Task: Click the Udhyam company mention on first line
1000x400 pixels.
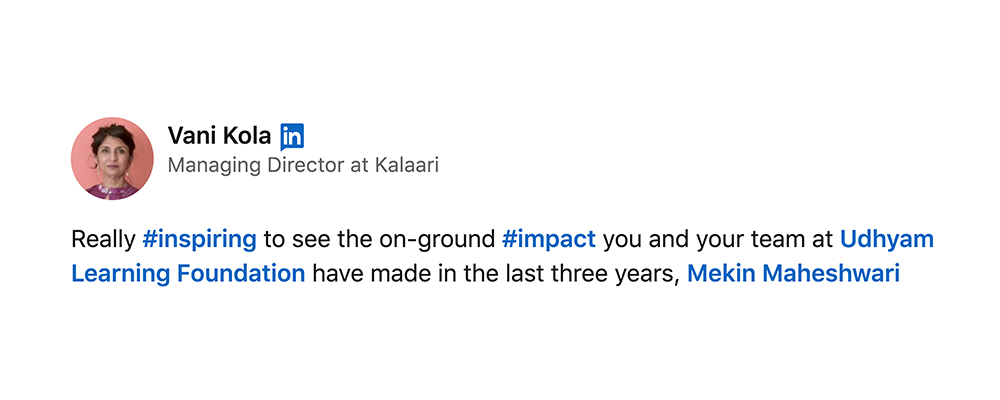Action: 886,240
